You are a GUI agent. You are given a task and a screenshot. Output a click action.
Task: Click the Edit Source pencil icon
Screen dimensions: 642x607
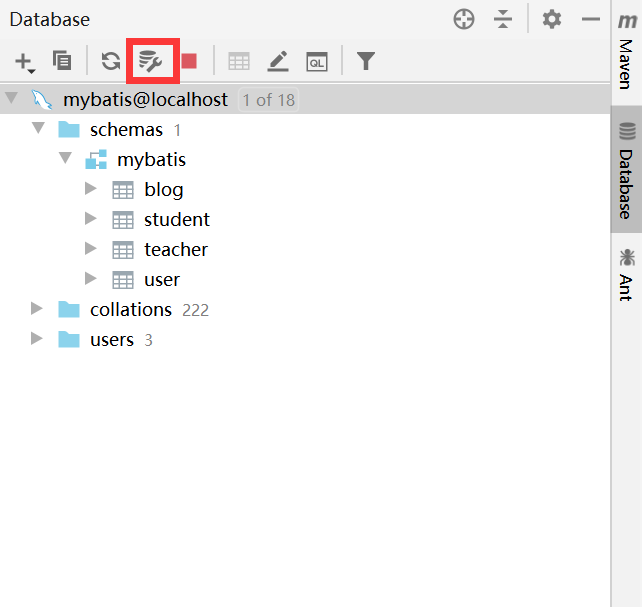[278, 61]
